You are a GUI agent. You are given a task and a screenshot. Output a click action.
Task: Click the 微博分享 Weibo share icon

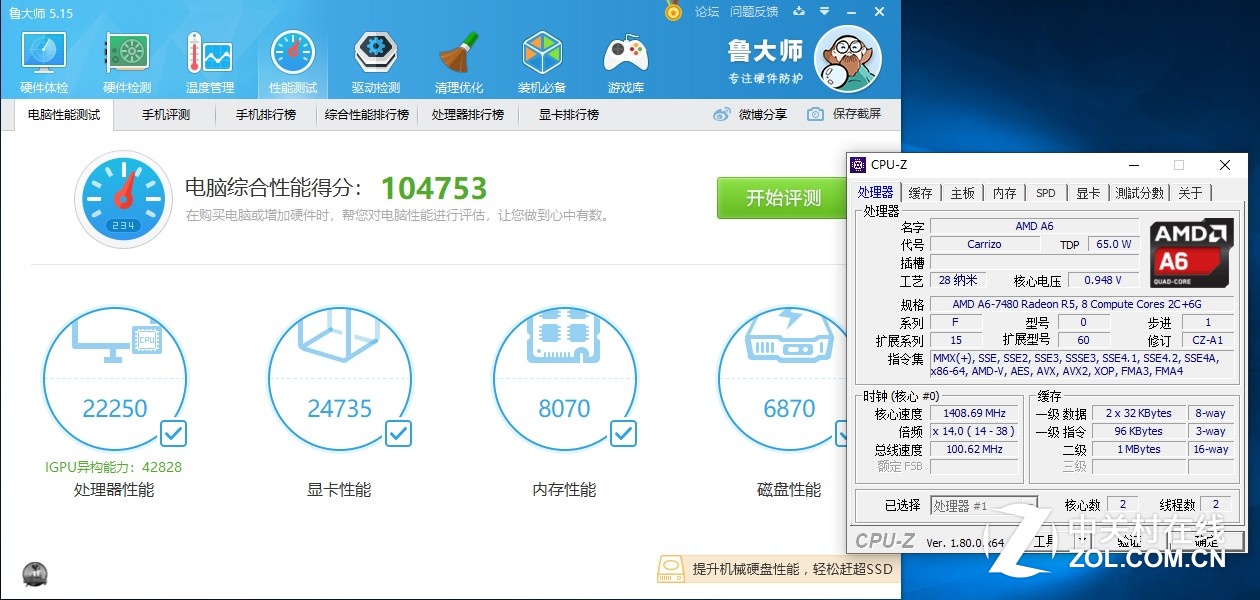point(722,114)
